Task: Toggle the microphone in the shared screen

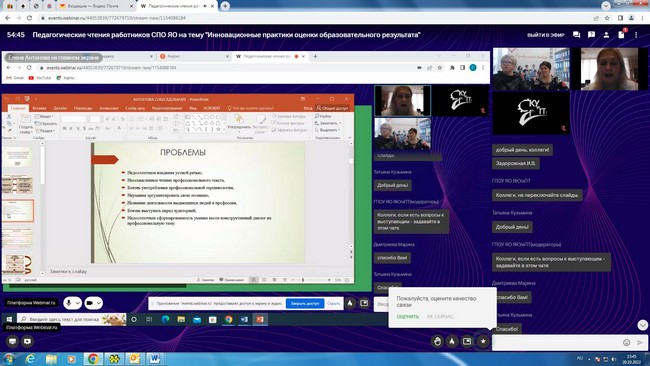Action: [x=68, y=303]
